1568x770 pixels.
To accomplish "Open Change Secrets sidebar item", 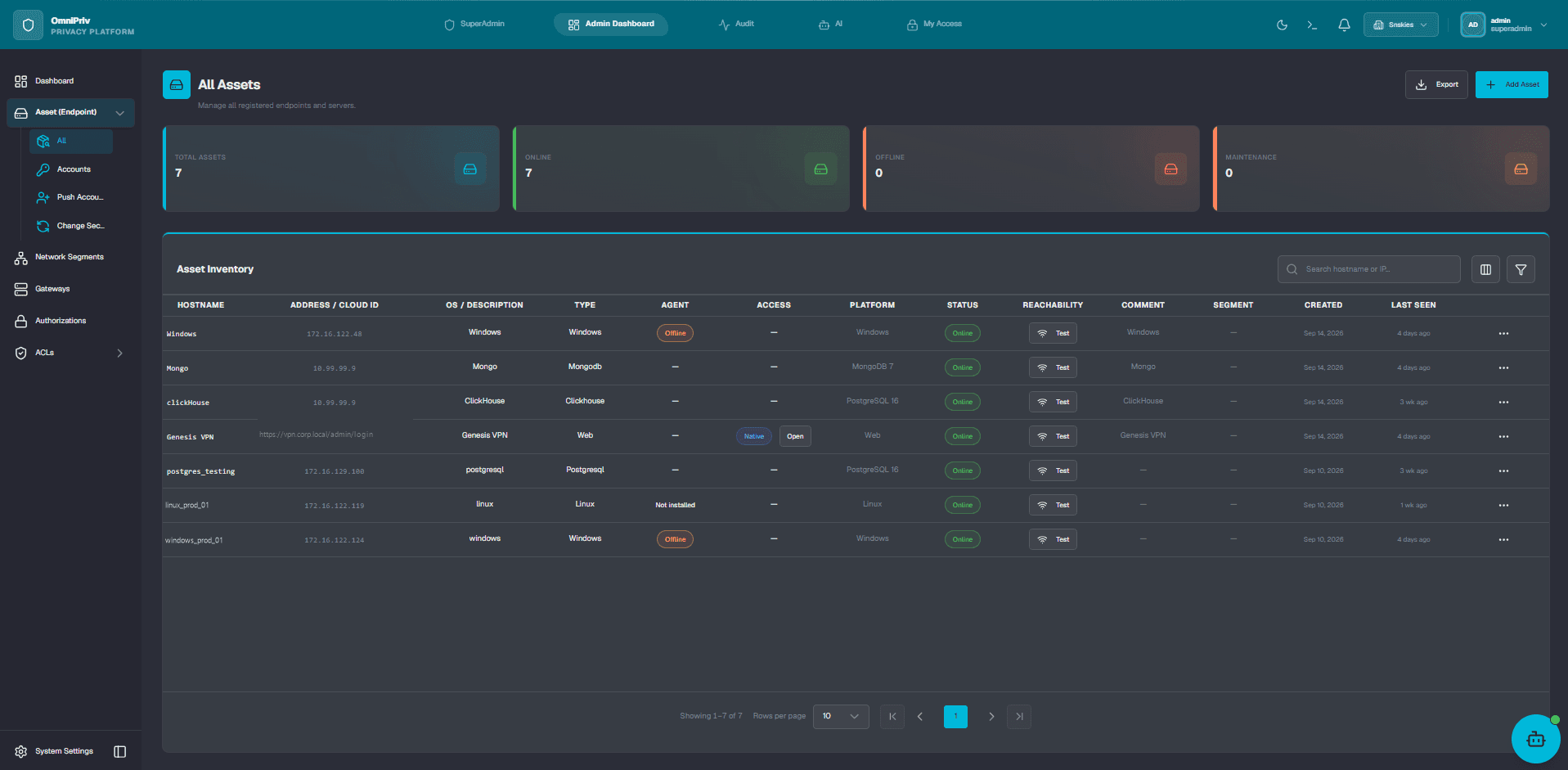I will (x=71, y=226).
